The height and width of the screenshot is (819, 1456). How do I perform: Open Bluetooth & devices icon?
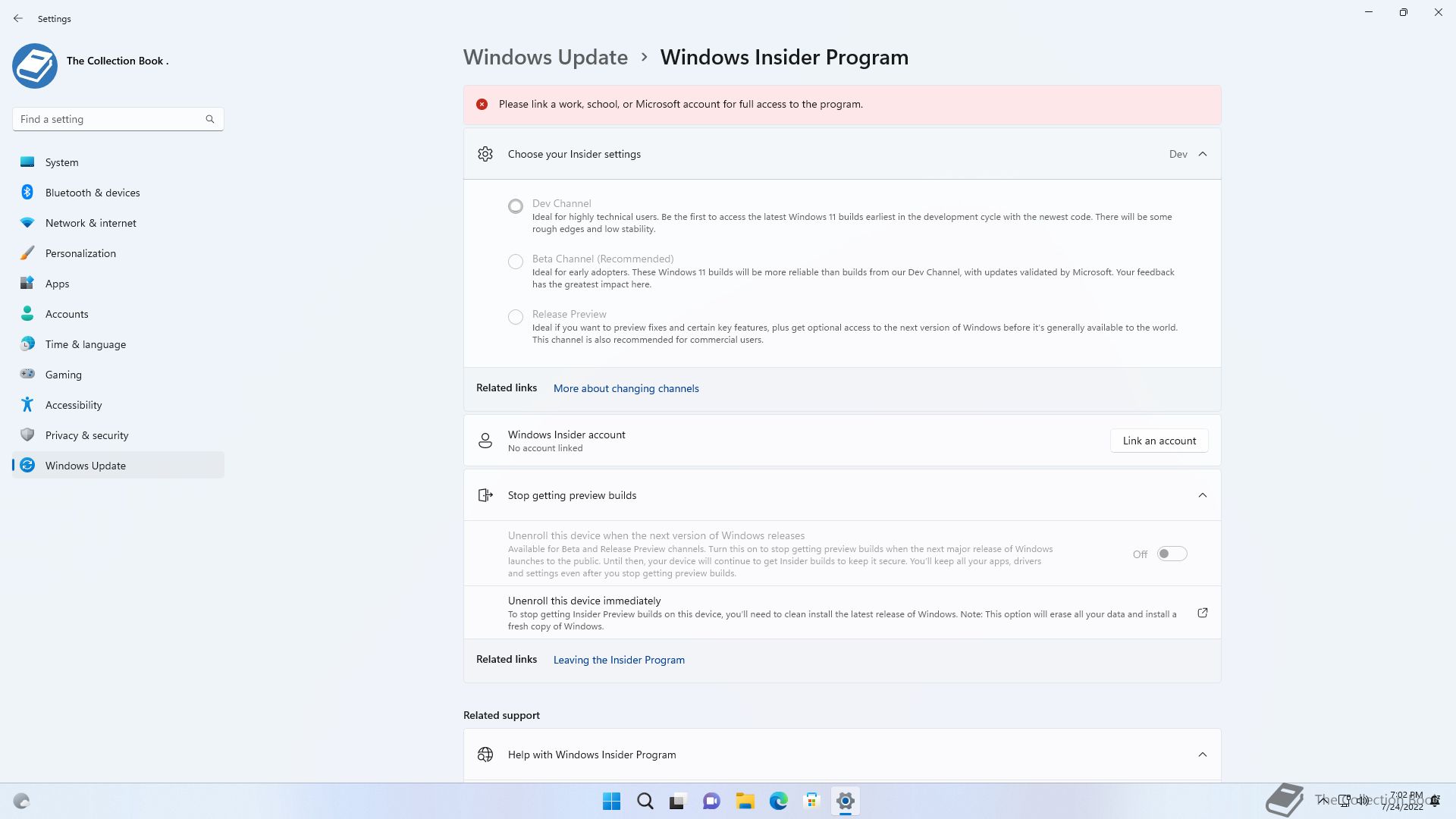click(27, 192)
